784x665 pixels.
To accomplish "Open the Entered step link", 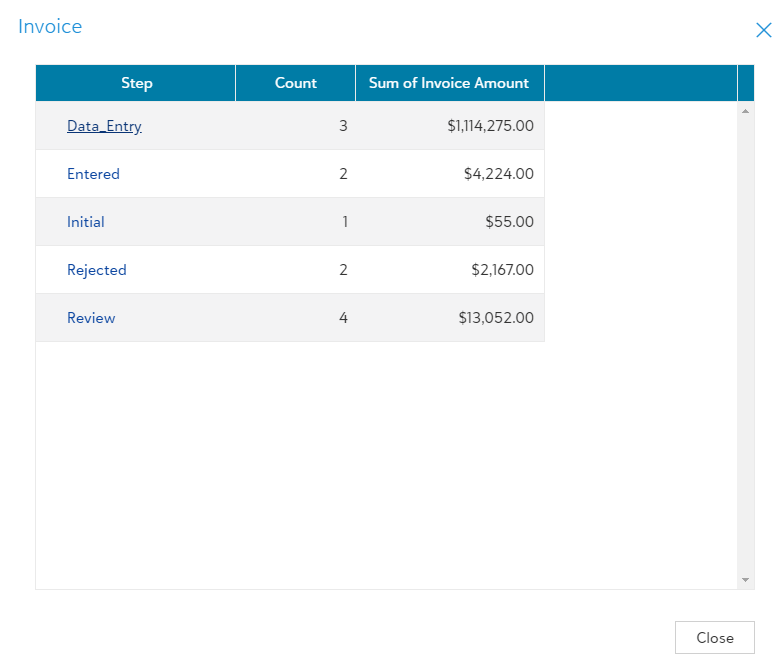I will click(x=93, y=174).
